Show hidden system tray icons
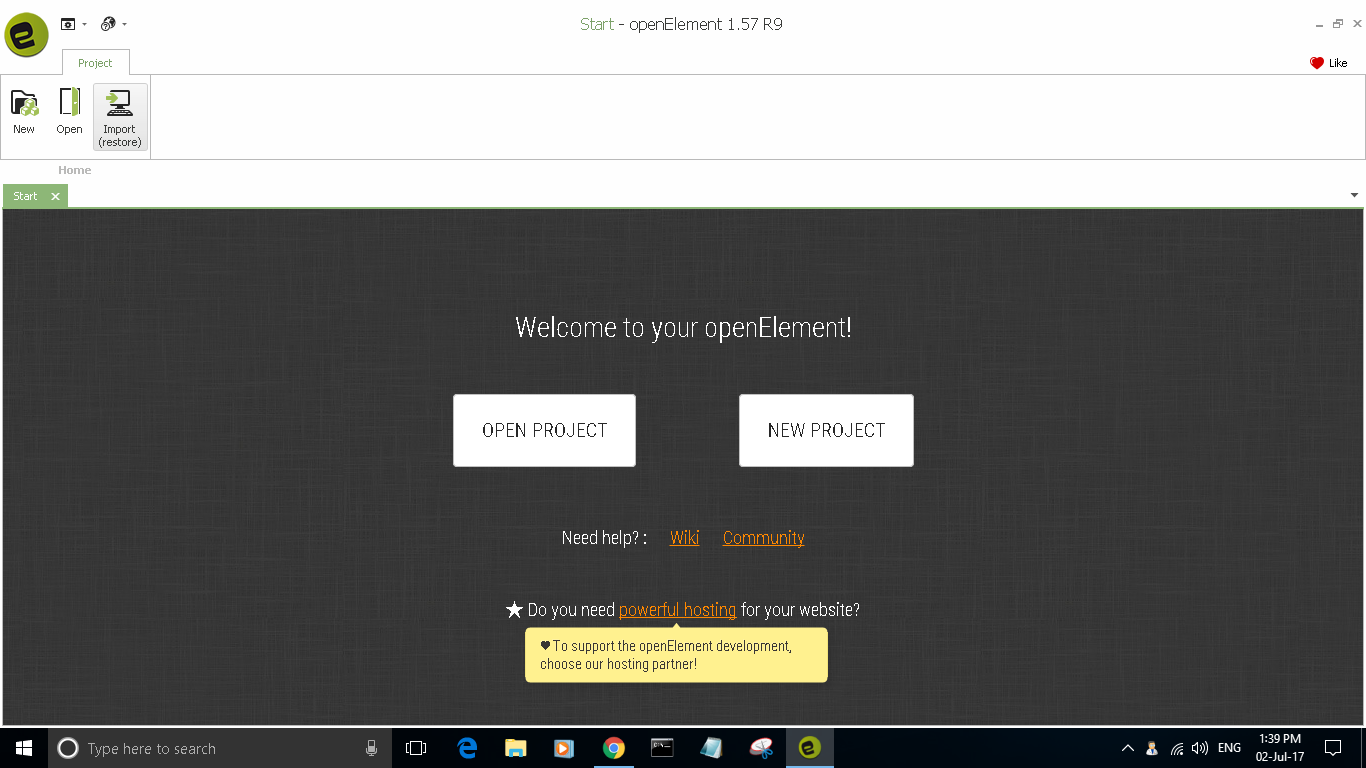This screenshot has width=1366, height=768. 1127,748
